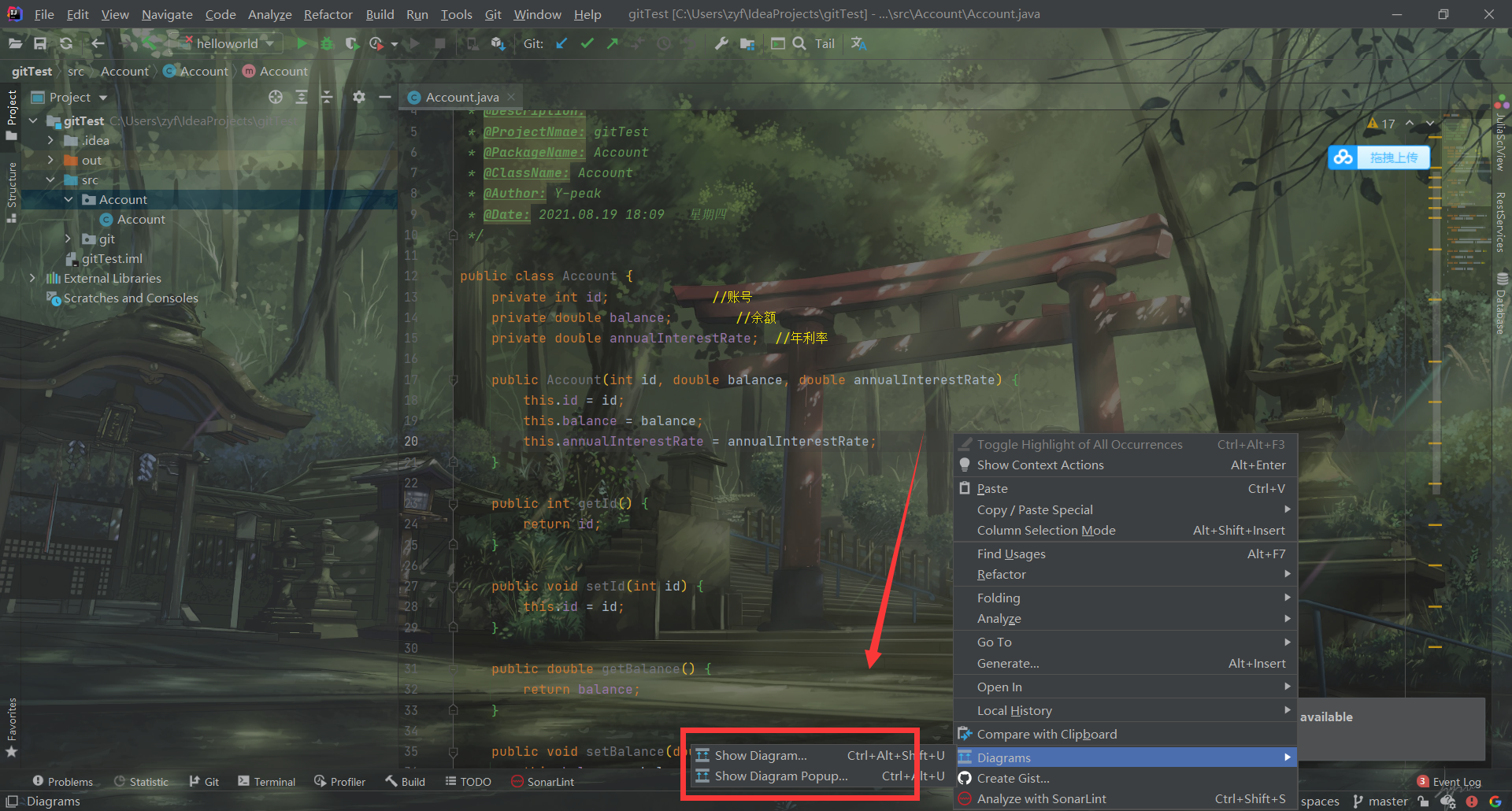Collapse the gitTest root tree node

(x=33, y=120)
